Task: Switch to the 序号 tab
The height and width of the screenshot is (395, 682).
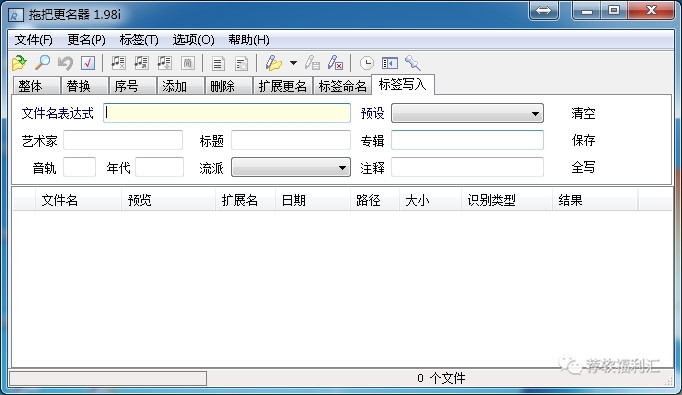Action: pyautogui.click(x=133, y=86)
